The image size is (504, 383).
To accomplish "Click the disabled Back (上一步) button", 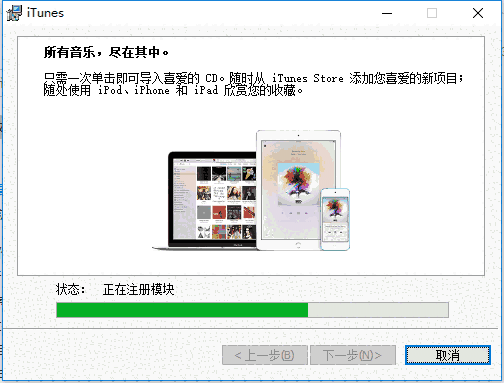I will [265, 355].
